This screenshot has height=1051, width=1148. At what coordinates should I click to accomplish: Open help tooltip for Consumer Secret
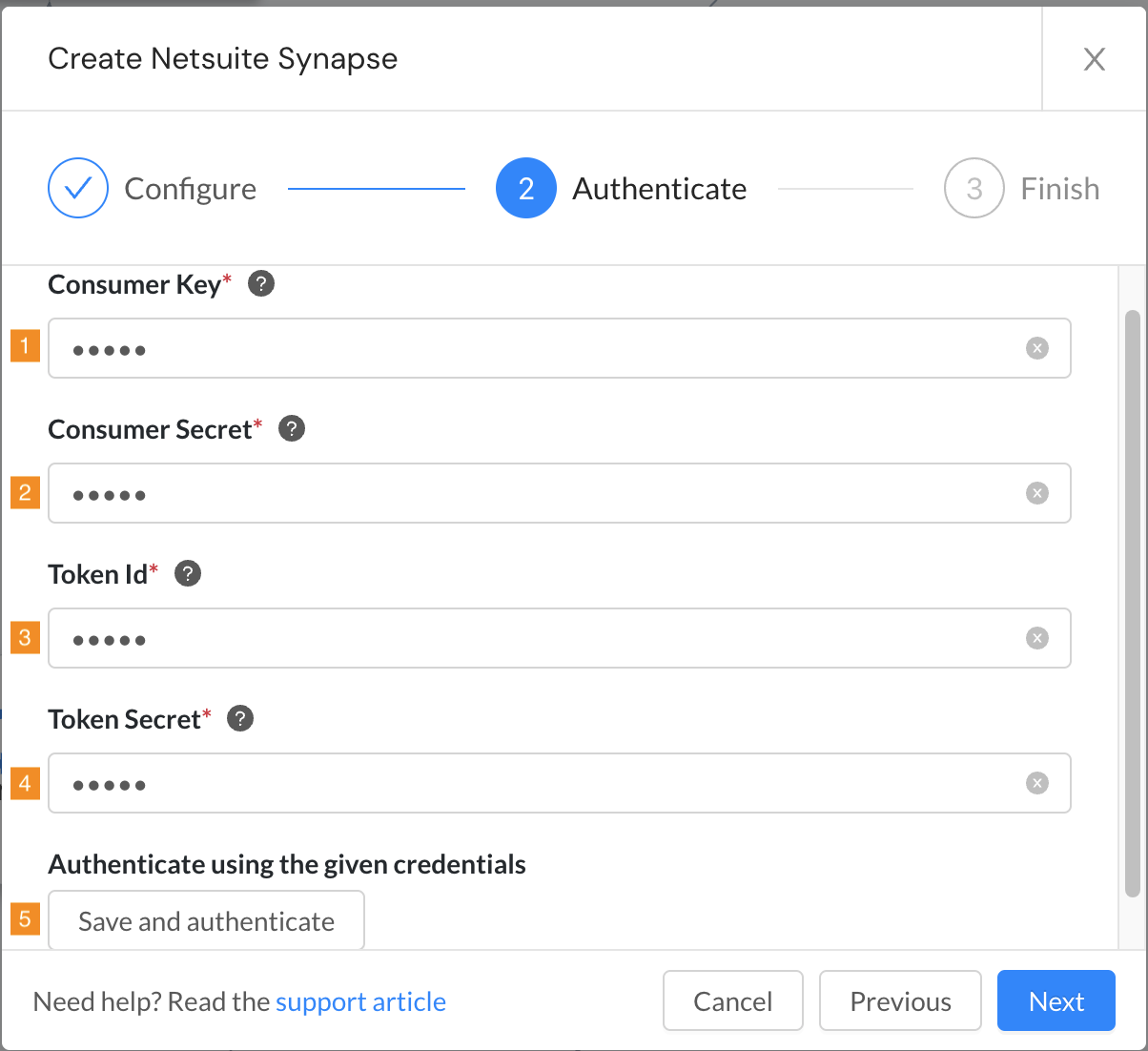point(292,428)
